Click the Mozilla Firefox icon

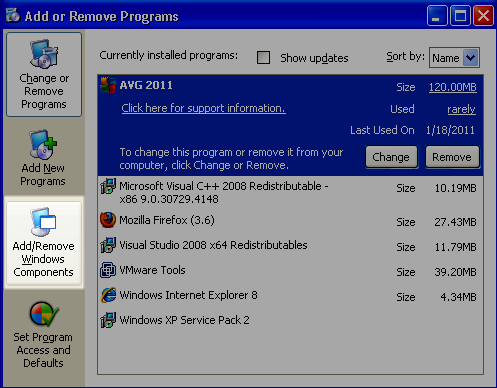(108, 220)
